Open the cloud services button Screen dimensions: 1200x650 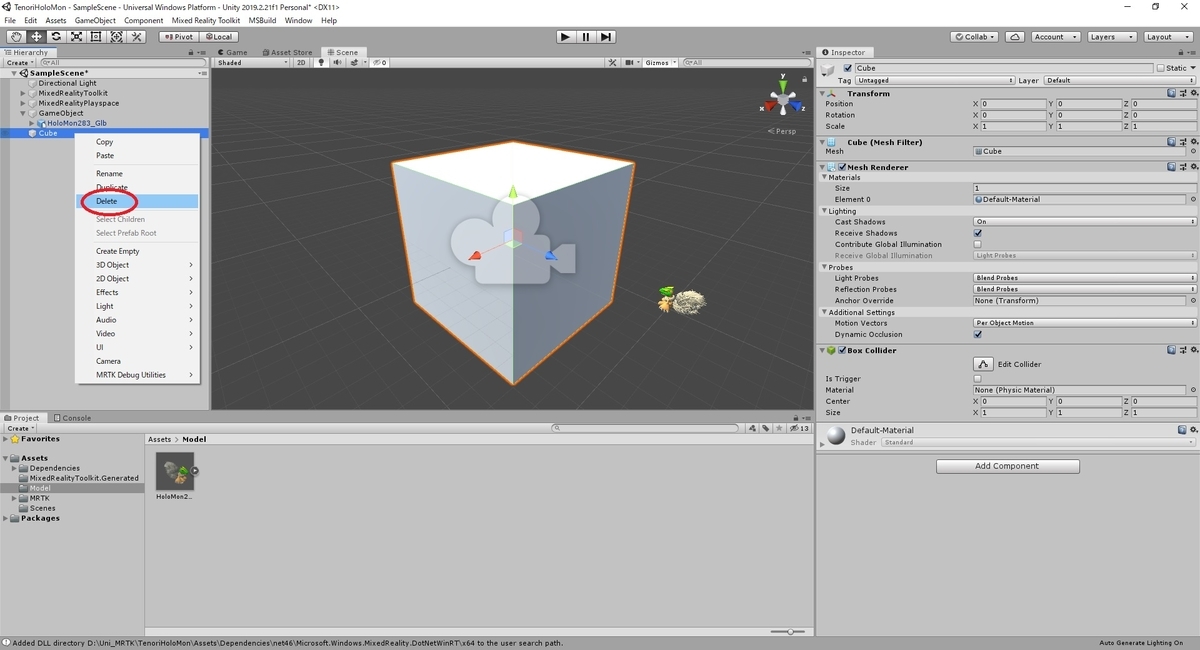coord(1015,37)
